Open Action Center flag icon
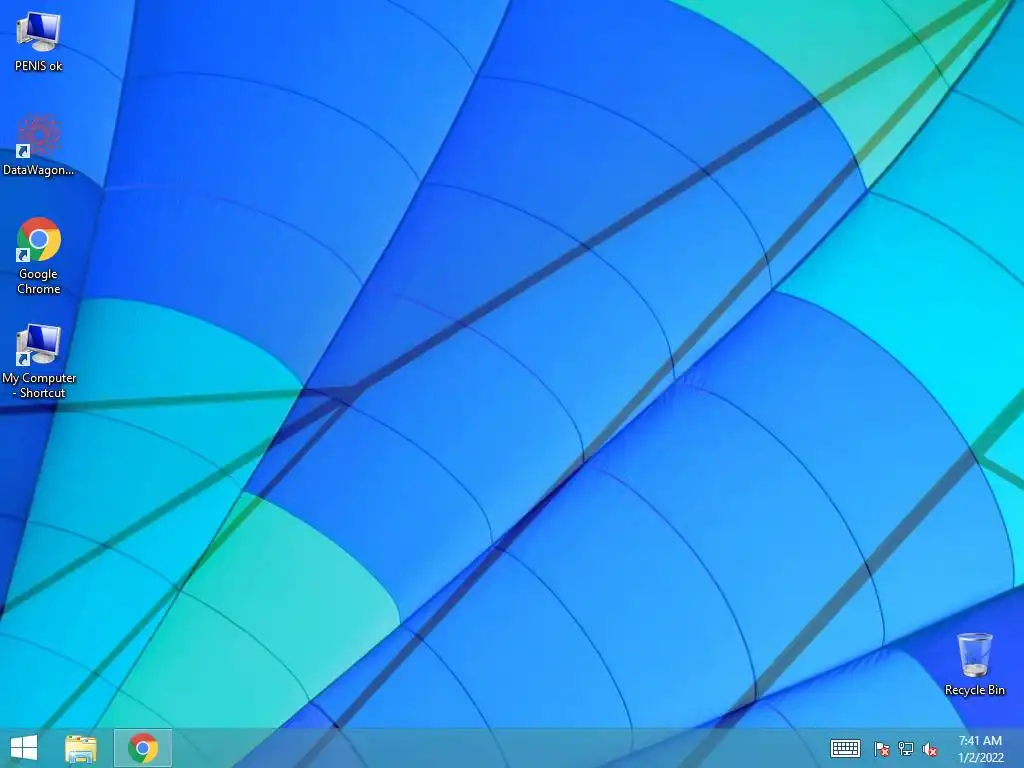Image resolution: width=1024 pixels, height=768 pixels. point(882,749)
